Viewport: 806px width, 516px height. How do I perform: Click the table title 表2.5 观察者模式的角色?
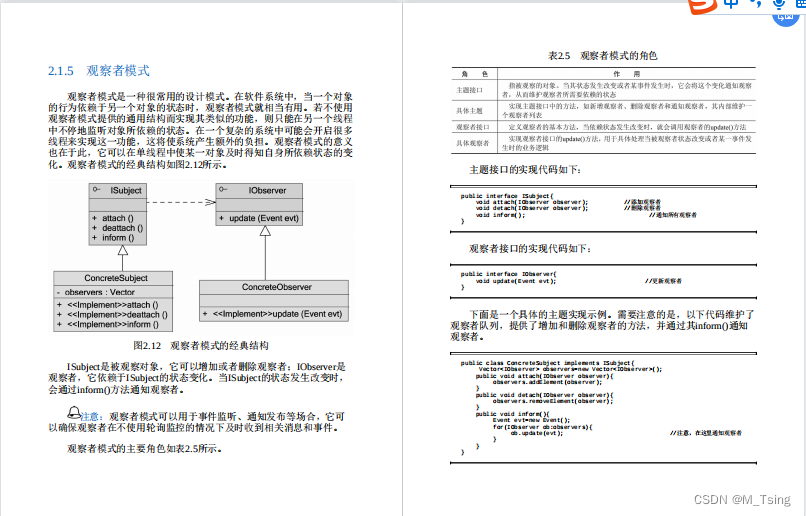(602, 56)
